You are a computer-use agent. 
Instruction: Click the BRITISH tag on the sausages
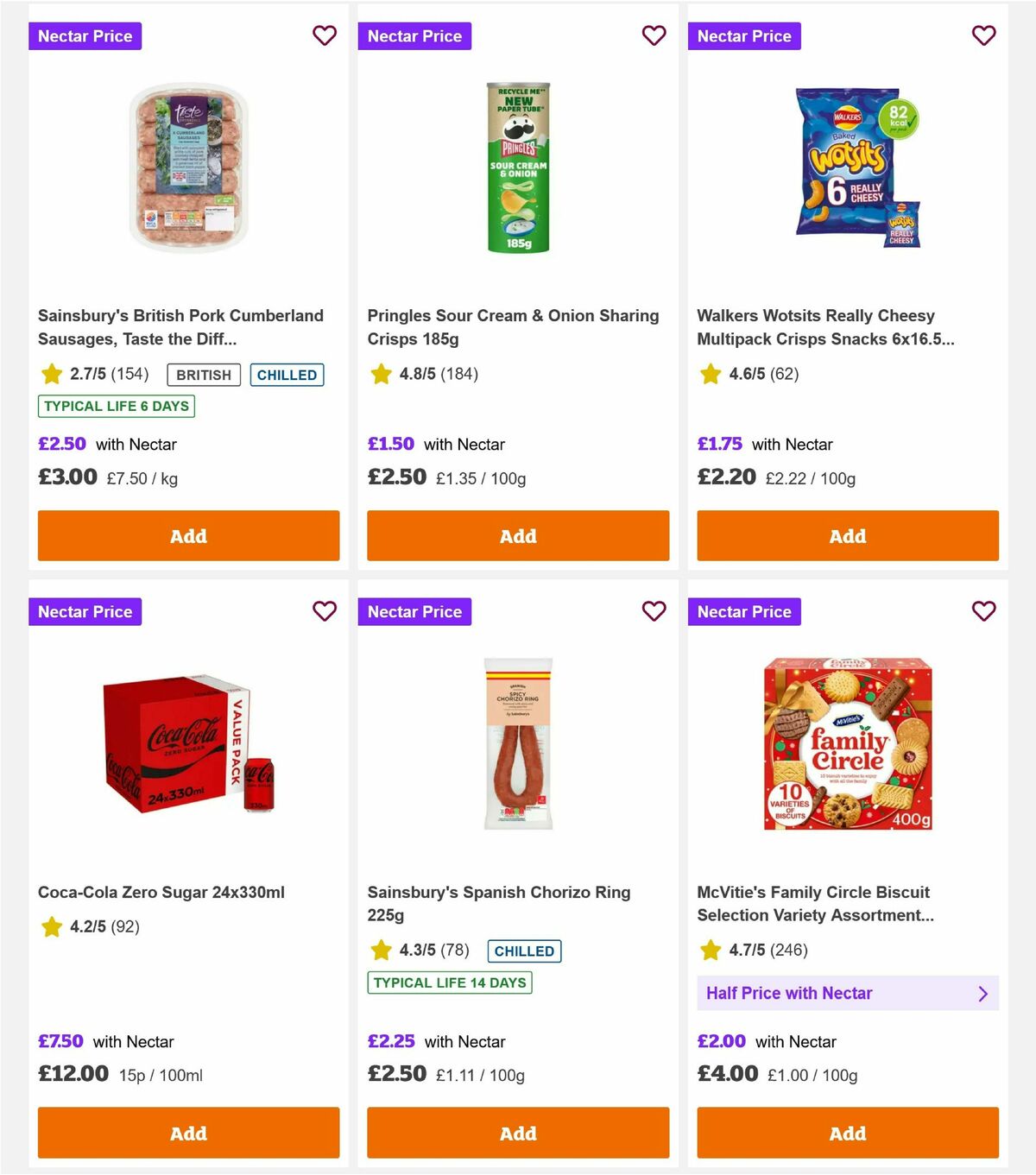[x=203, y=375]
